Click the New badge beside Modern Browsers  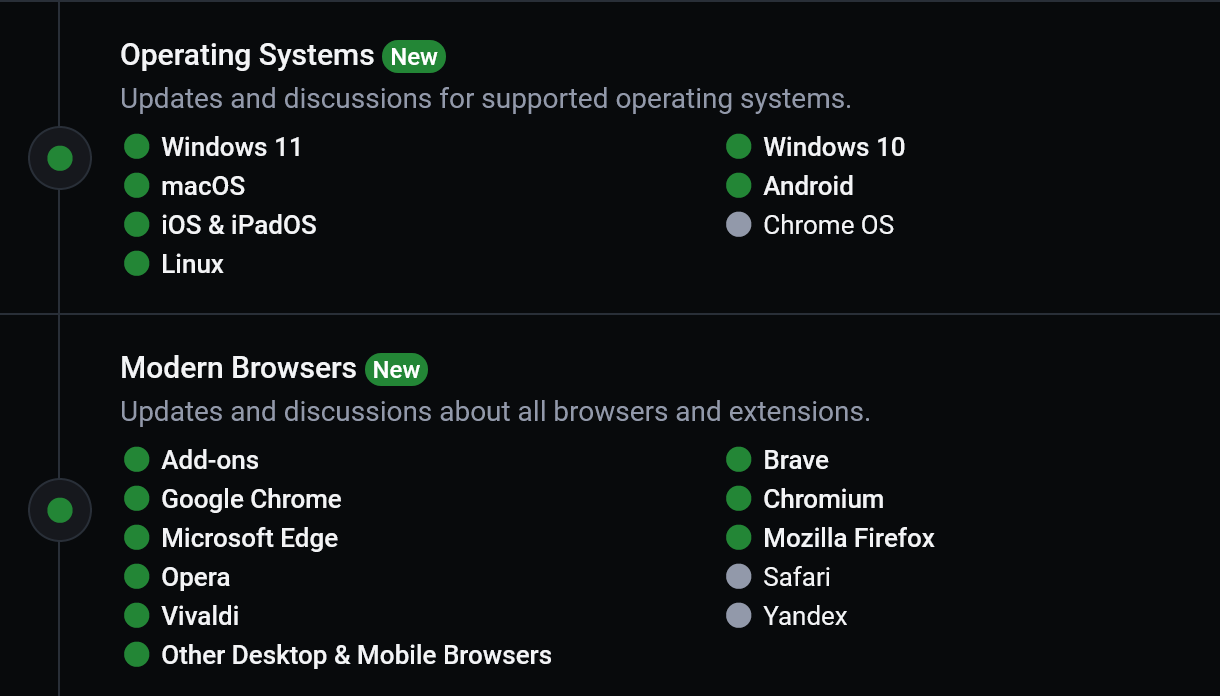[x=396, y=370]
